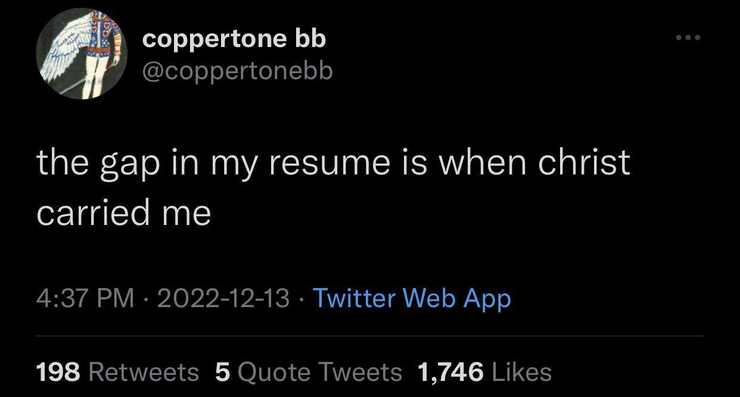
Task: Open the Twitter Web App source link
Action: click(x=412, y=299)
